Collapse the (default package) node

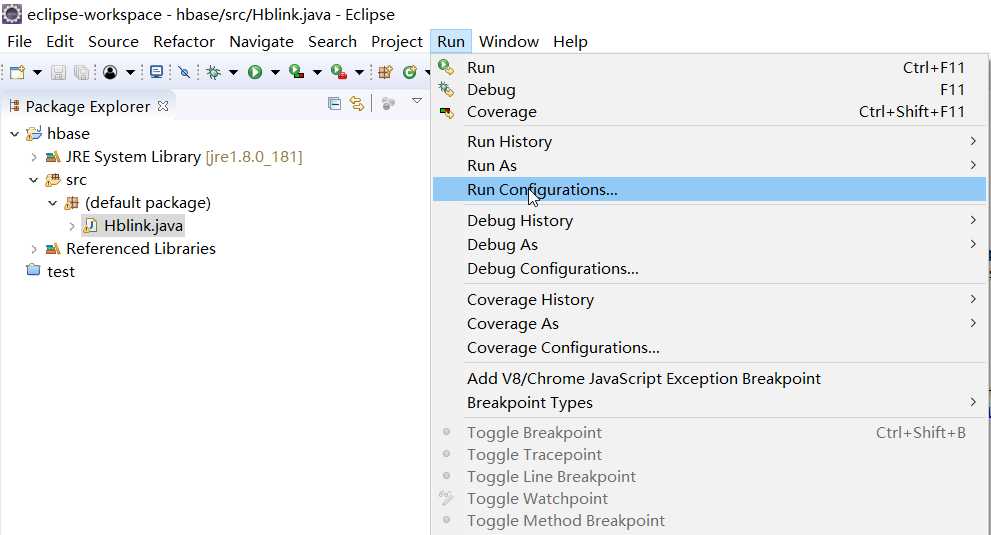click(x=53, y=203)
